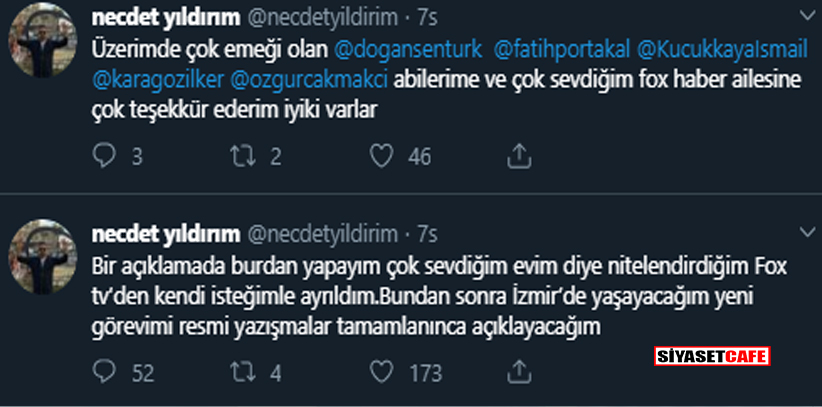
Task: Like the tweet thanking Fox haber
Action: pos(380,155)
